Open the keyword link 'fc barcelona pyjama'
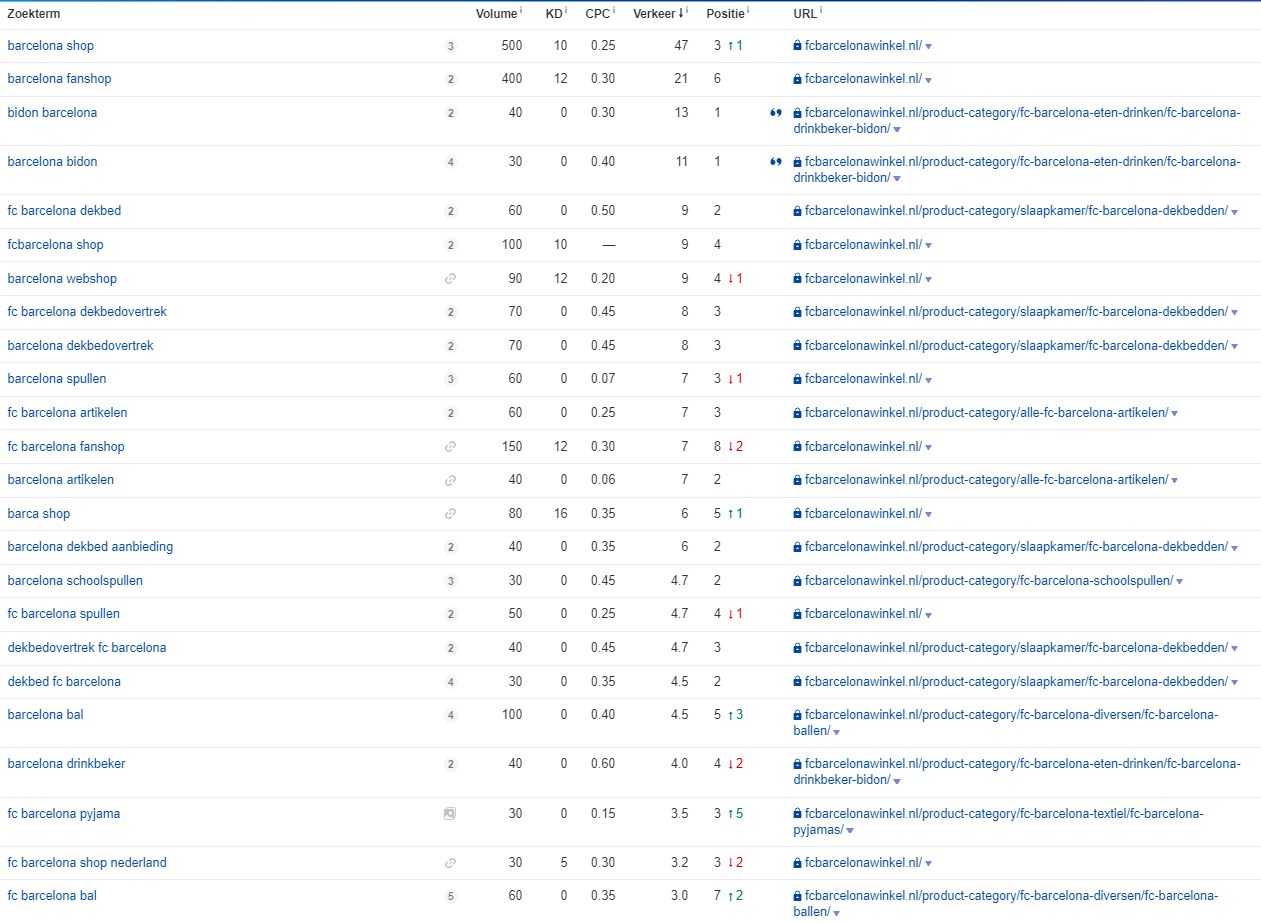This screenshot has height=923, width=1261. (64, 814)
